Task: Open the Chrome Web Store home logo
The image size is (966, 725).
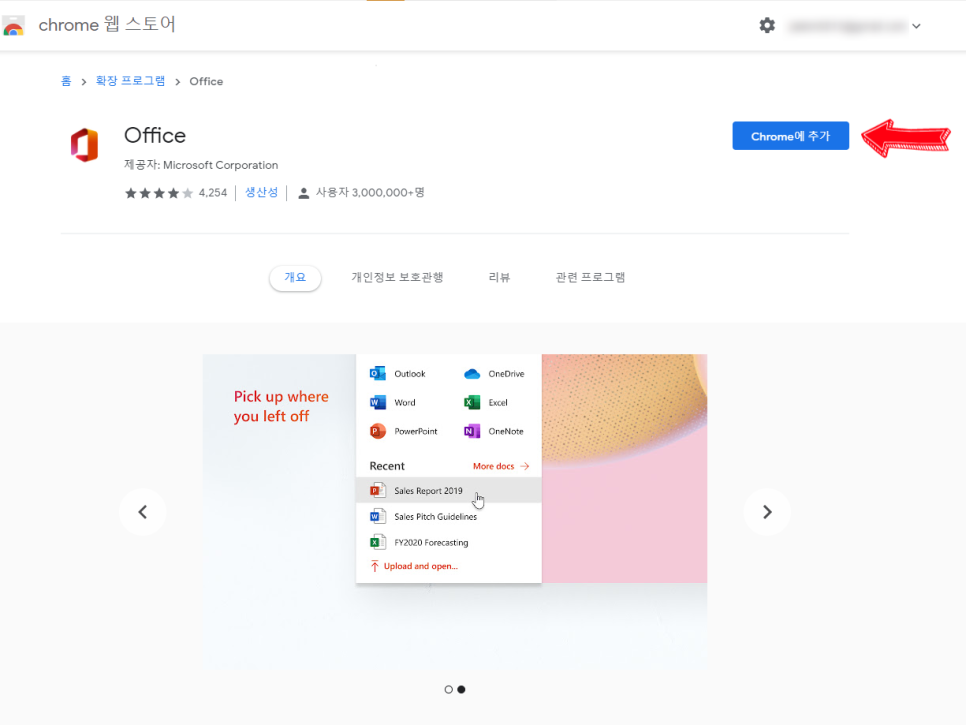Action: pos(14,25)
